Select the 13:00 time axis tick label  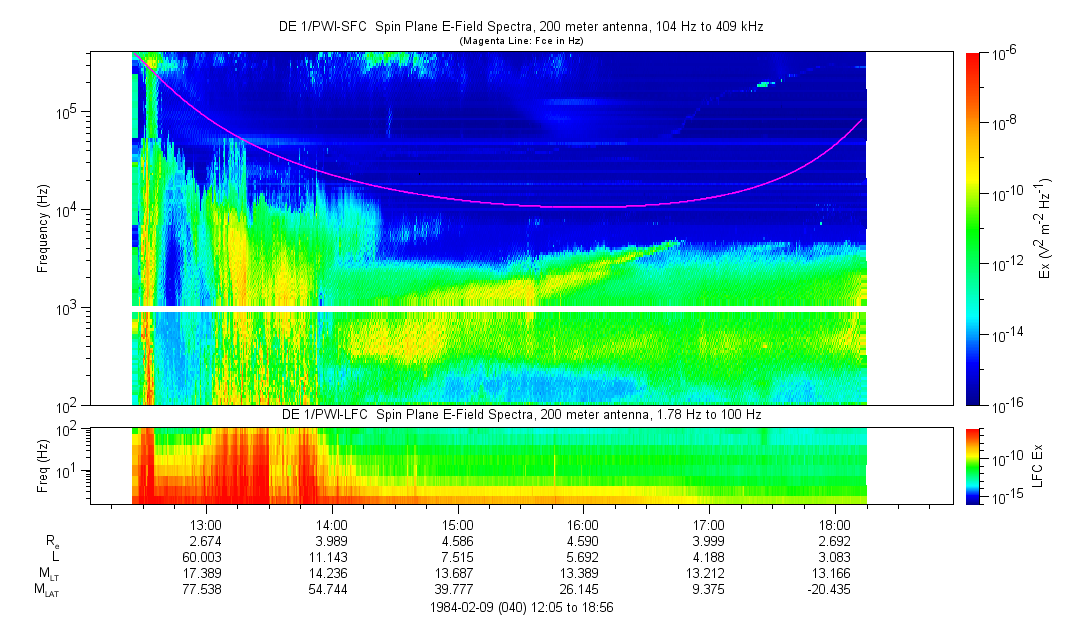point(206,524)
